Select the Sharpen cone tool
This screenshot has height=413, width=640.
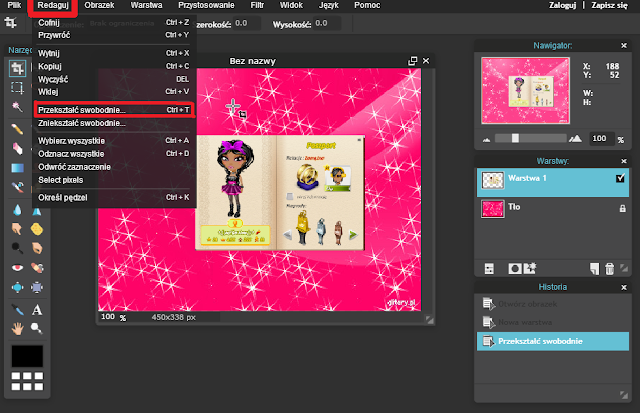click(37, 210)
